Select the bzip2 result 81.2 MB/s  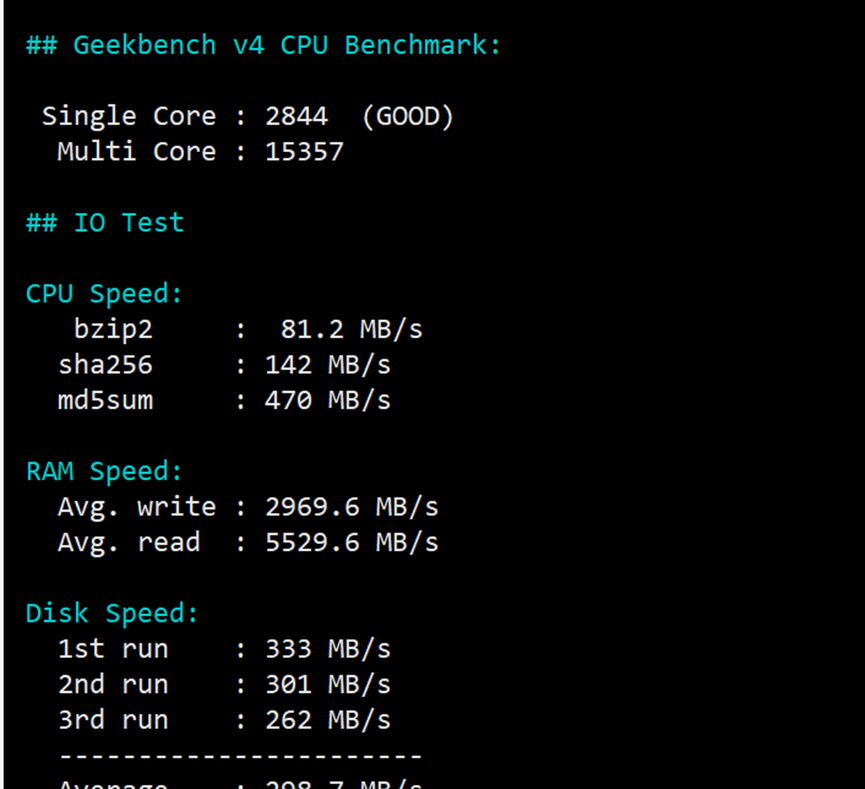[351, 329]
